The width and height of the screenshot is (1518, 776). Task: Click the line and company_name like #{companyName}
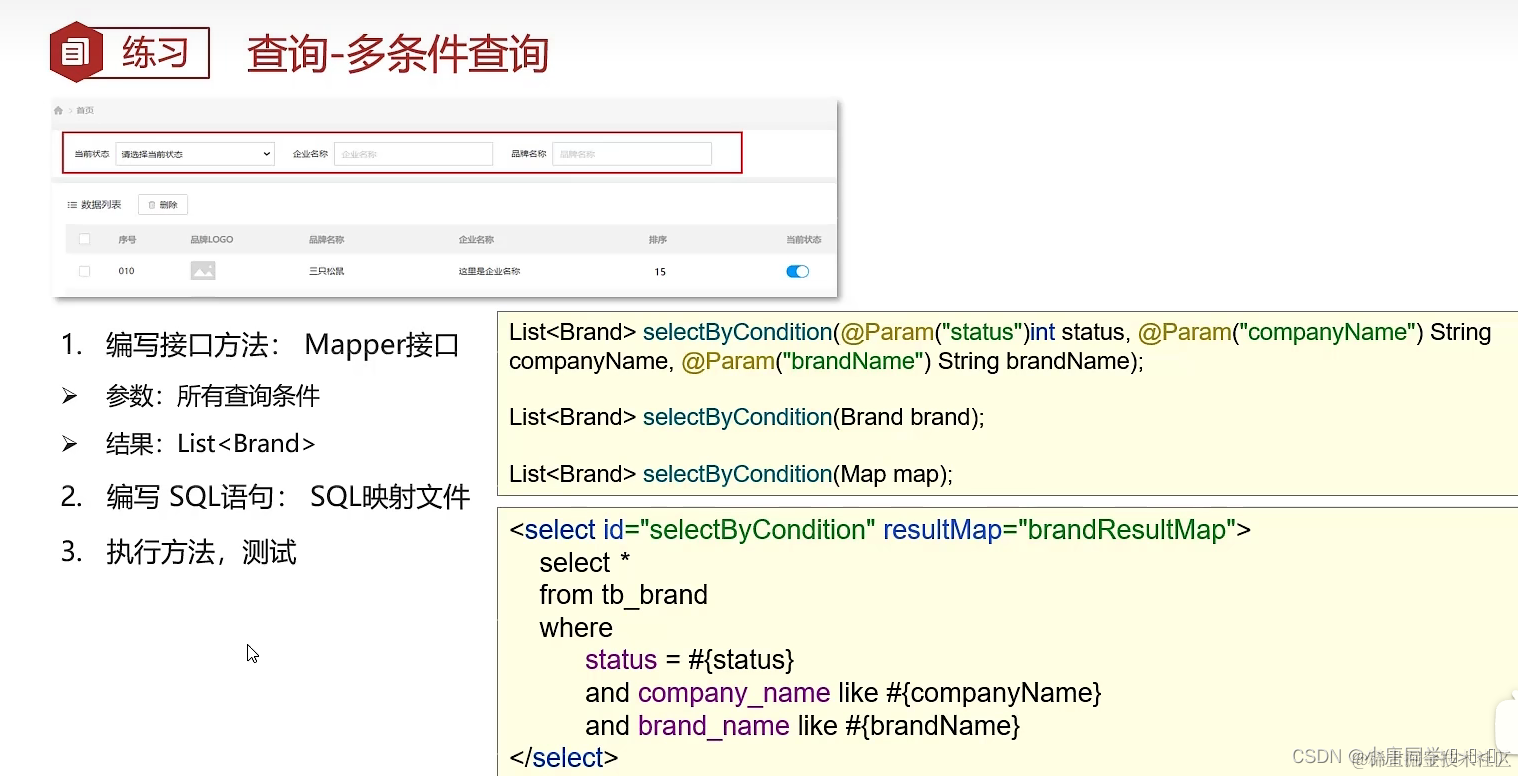point(843,693)
